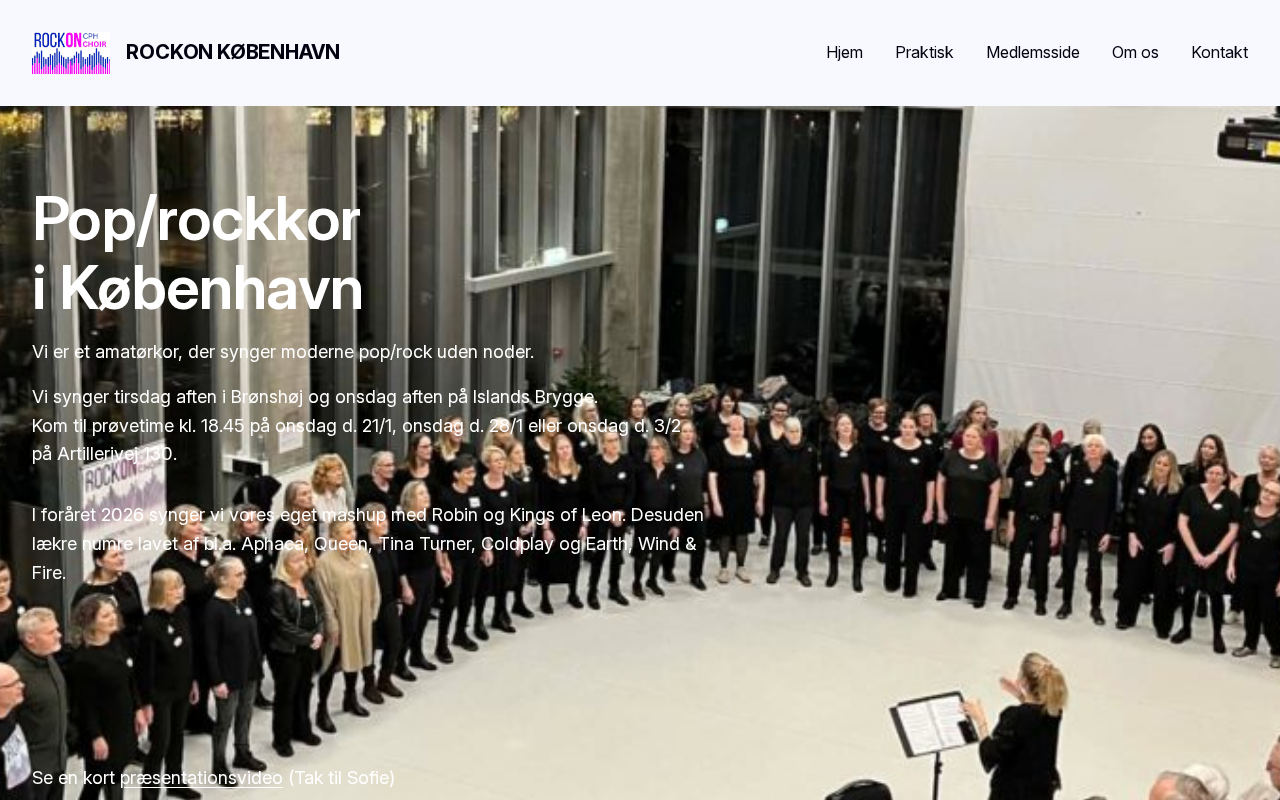Click the '(Tak til Sofie)' text

(342, 777)
